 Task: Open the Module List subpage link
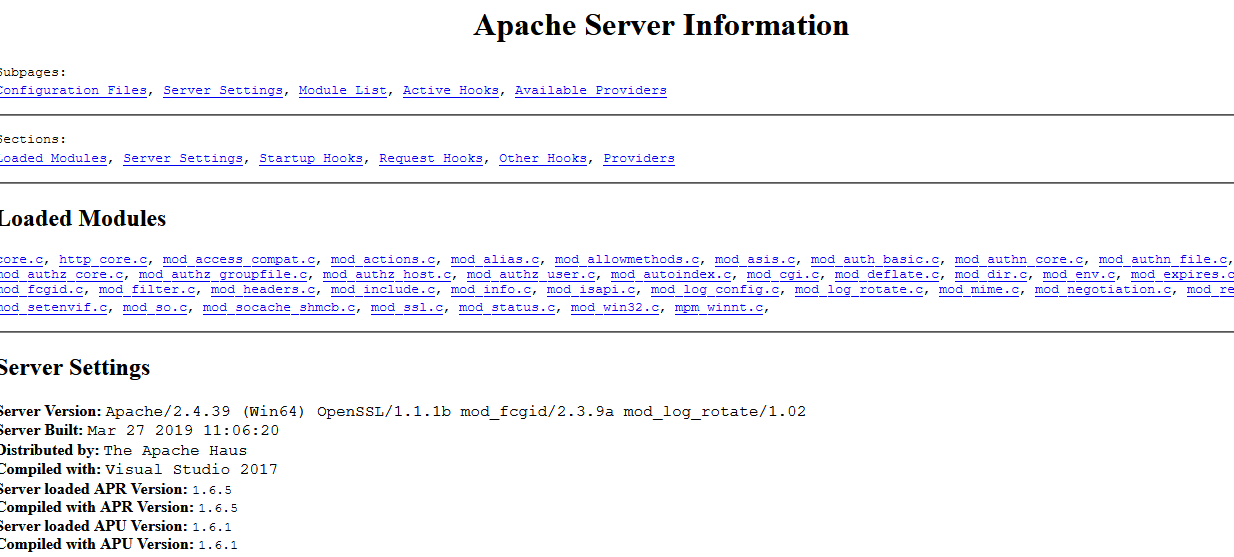pyautogui.click(x=343, y=90)
